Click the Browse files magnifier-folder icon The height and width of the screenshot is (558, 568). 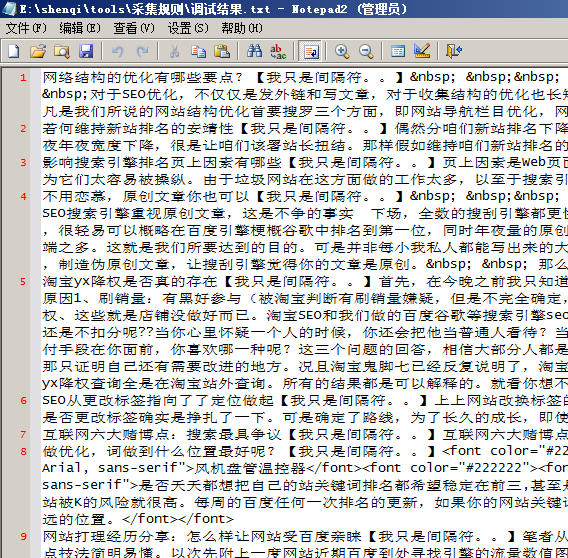pos(62,51)
